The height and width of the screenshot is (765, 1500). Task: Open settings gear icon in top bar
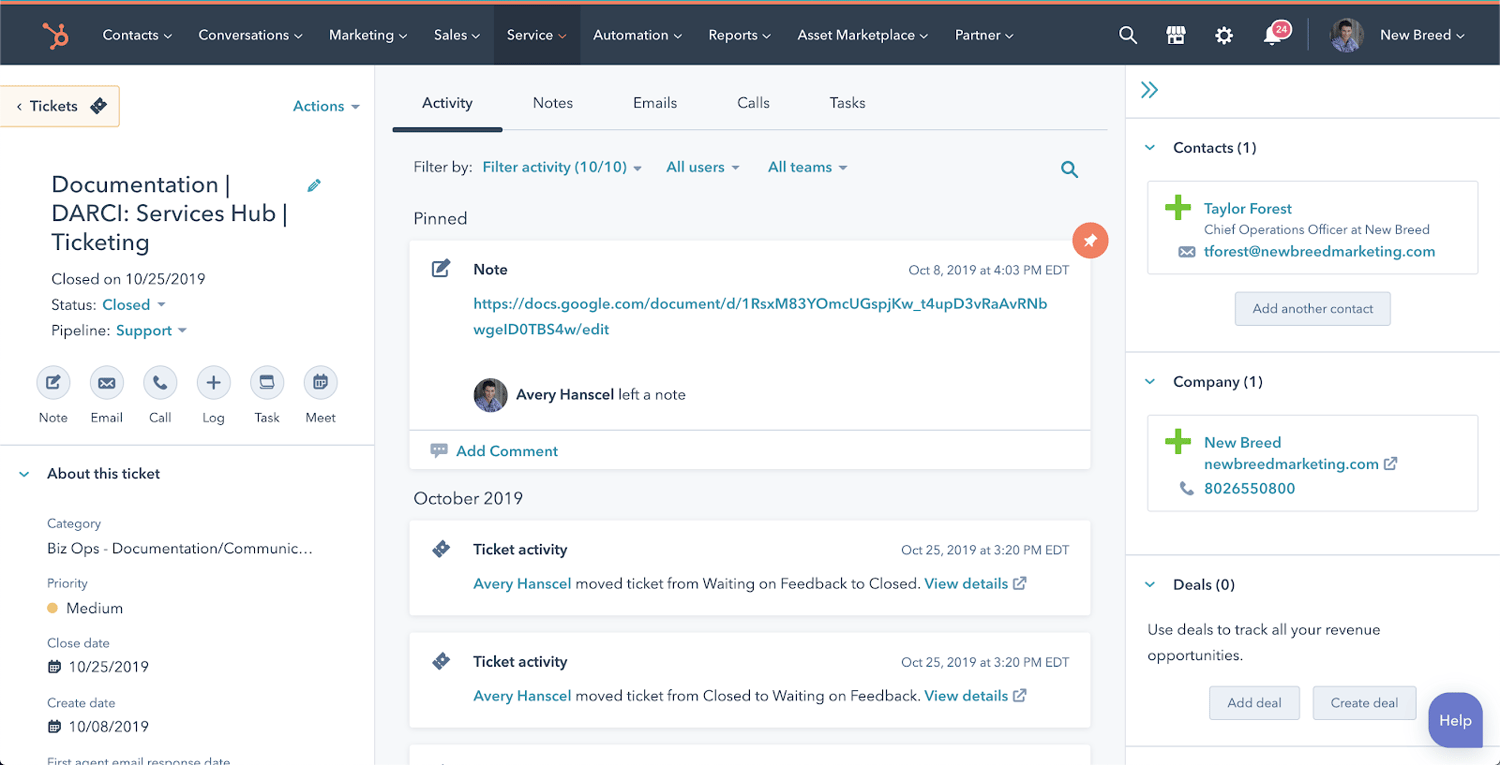[1224, 35]
